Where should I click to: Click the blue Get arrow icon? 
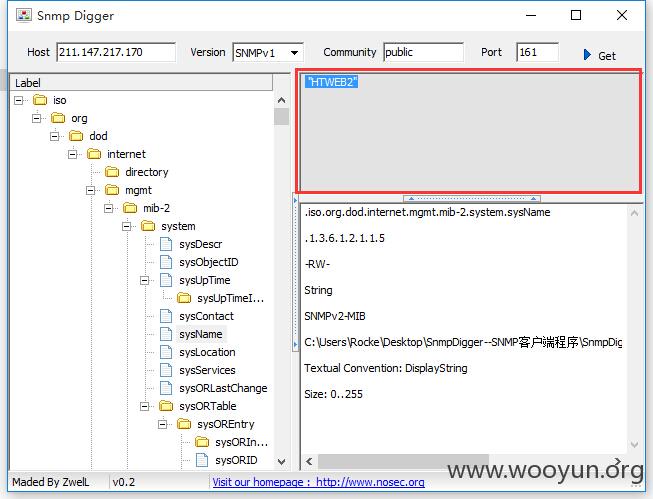[587, 55]
